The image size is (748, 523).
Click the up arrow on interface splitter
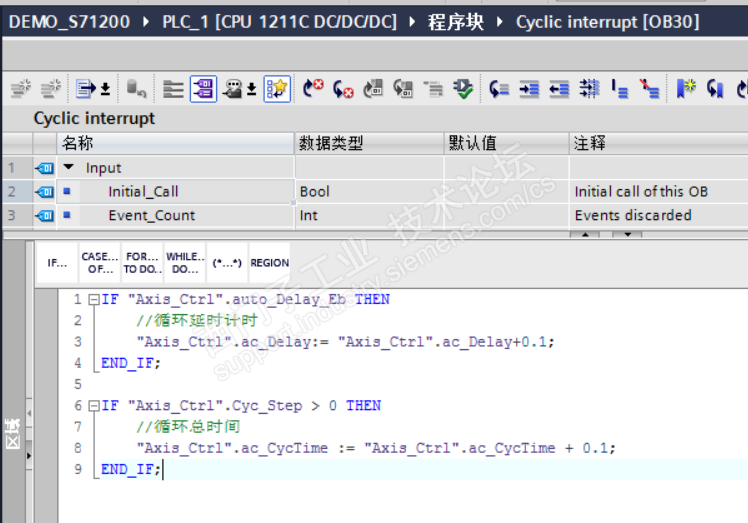(585, 234)
